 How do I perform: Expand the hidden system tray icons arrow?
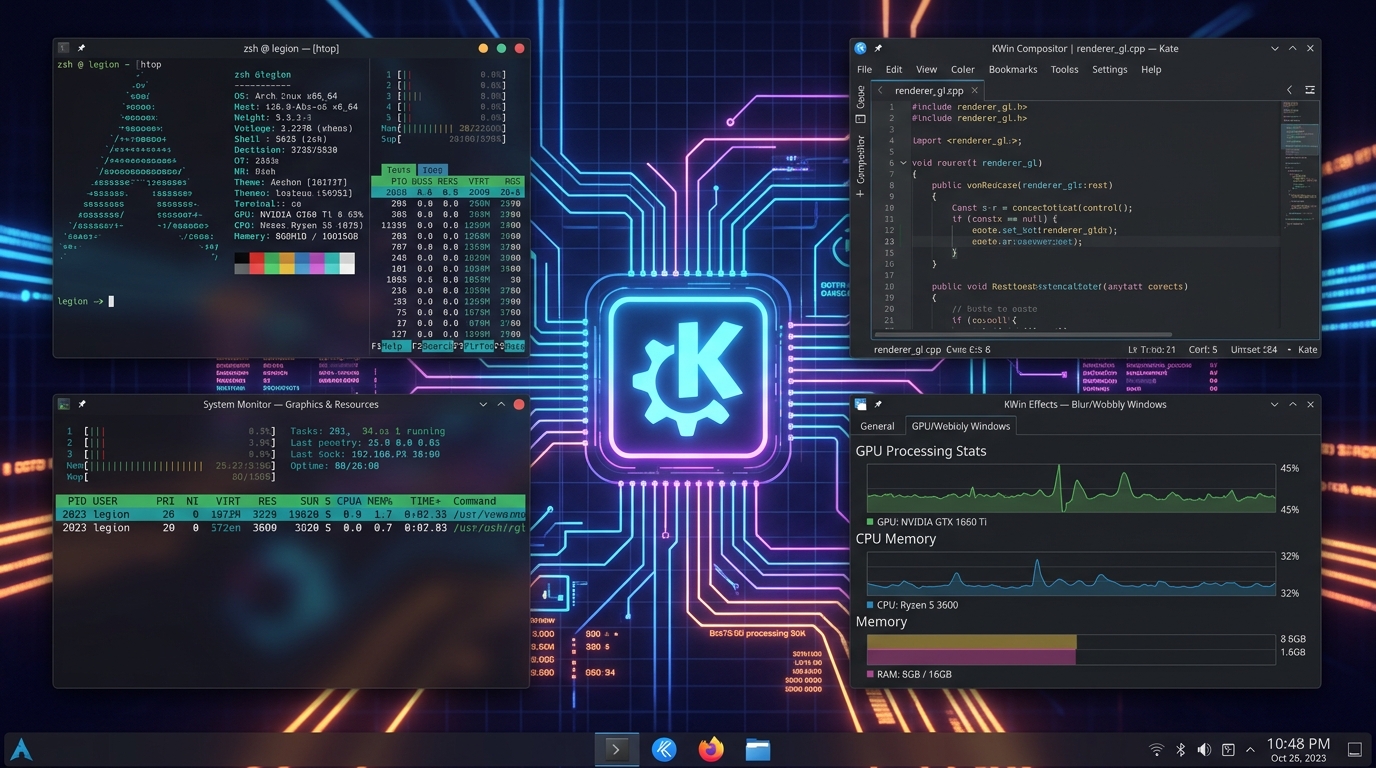click(x=1250, y=750)
